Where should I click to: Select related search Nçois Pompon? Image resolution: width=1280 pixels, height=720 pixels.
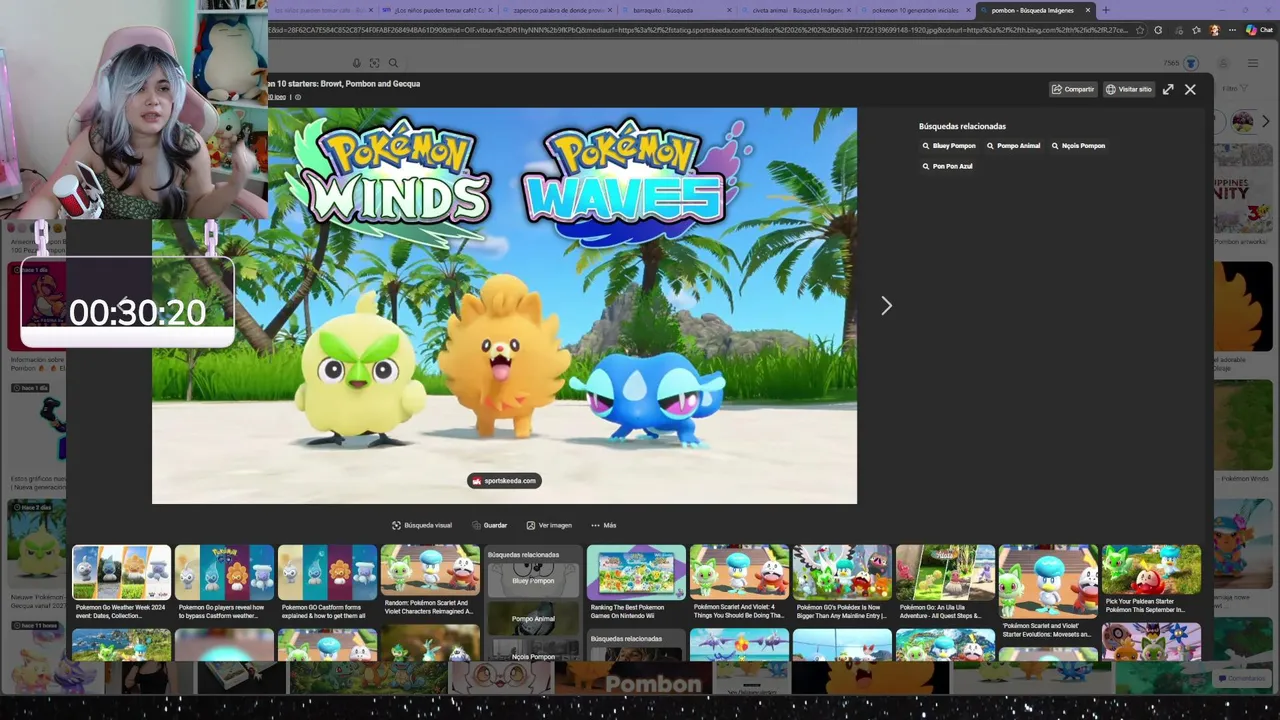tap(1078, 146)
